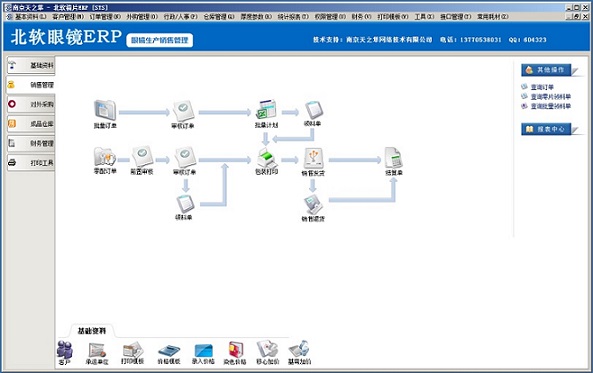Select 财务管理 in the left sidebar
This screenshot has width=593, height=373.
click(x=31, y=143)
